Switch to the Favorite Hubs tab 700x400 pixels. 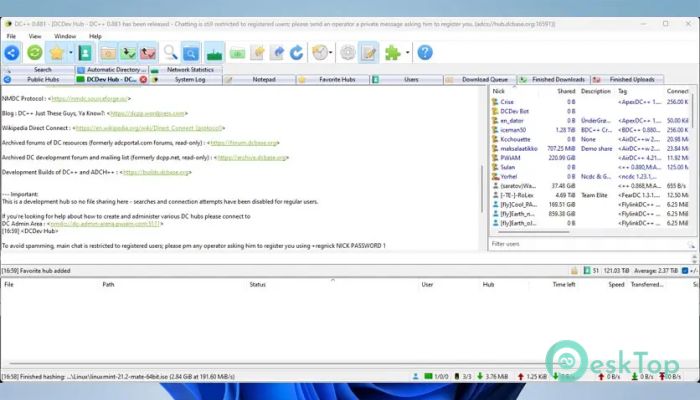(x=333, y=79)
